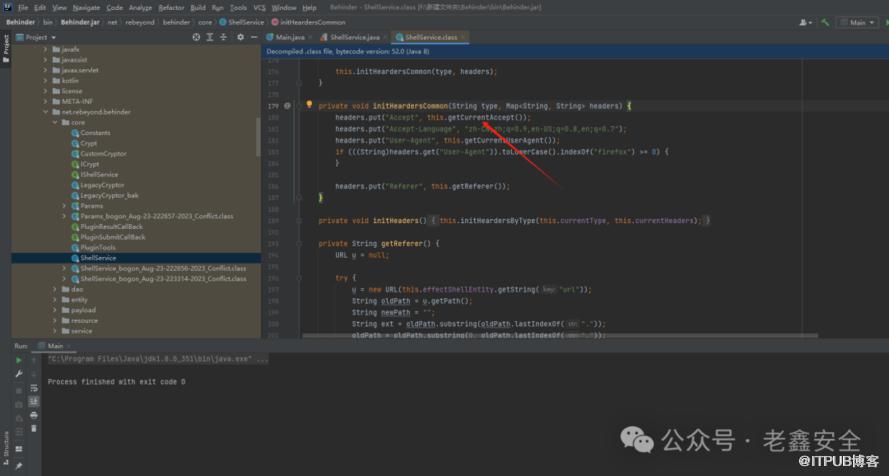889x476 pixels.
Task: Toggle the Project tool window side tab
Action: pos(5,47)
